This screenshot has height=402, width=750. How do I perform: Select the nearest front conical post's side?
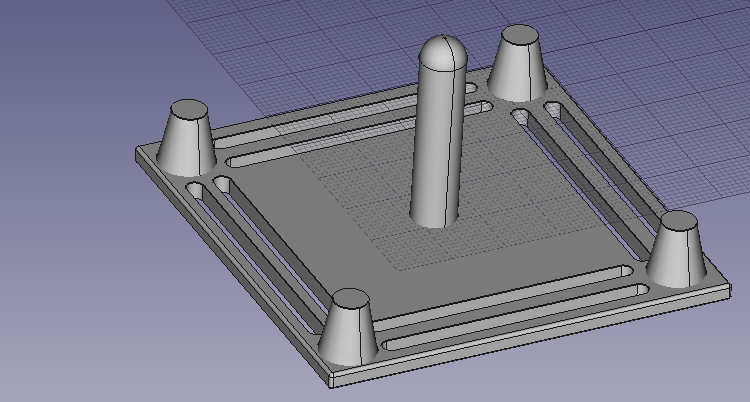coord(348,335)
